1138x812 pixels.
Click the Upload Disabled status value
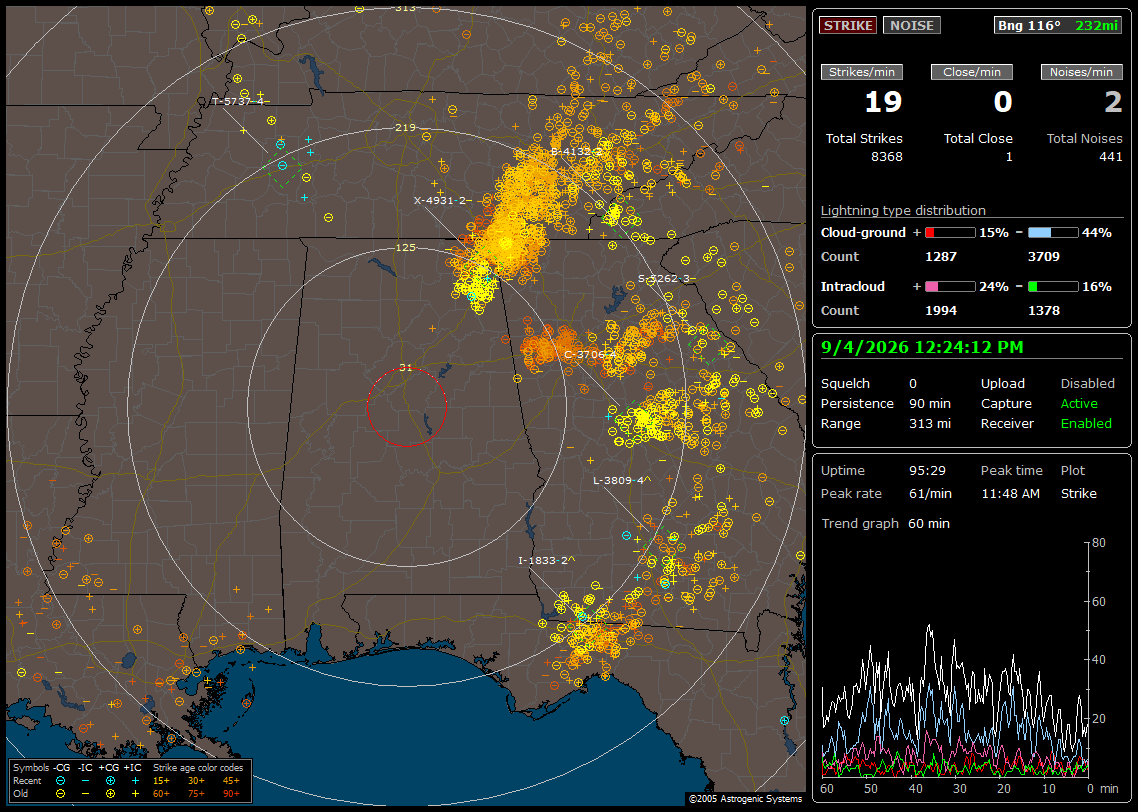coord(1087,384)
